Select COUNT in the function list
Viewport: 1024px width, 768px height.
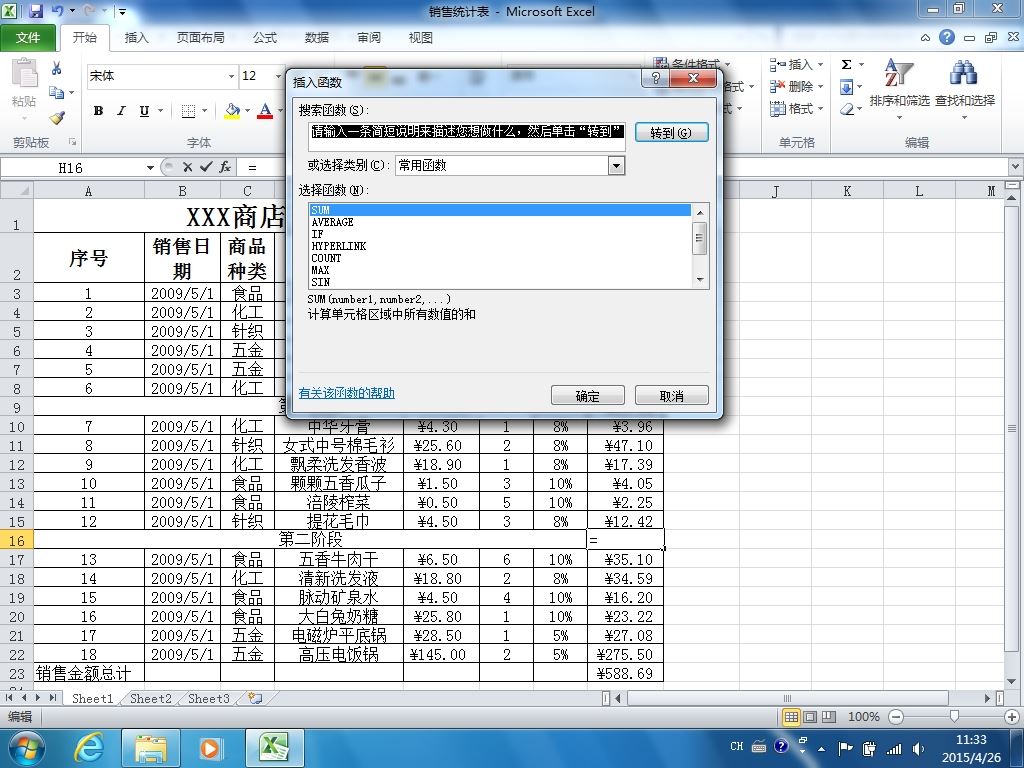(x=499, y=258)
